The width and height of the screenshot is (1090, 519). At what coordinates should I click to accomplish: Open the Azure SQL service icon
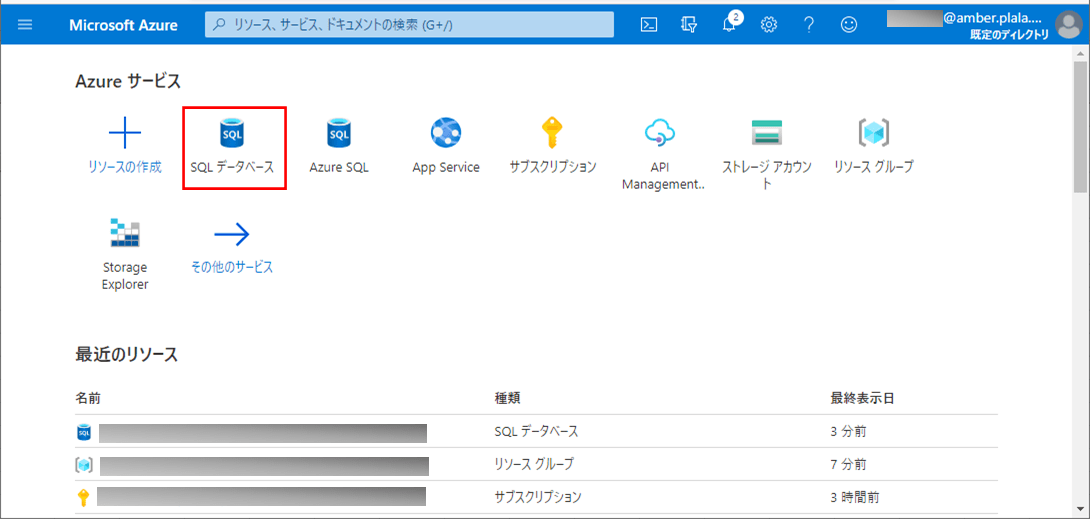coord(339,132)
